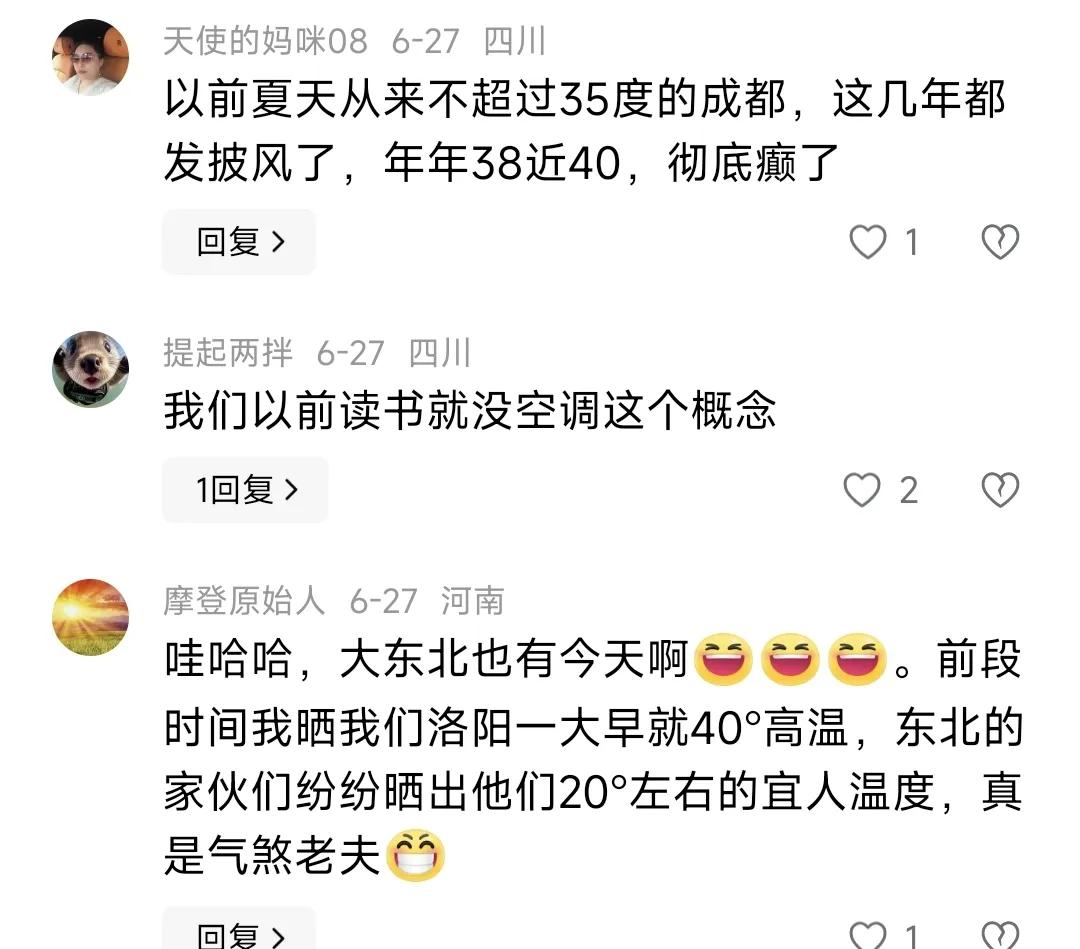
Task: Open the sunset avatar of 摩登原始人
Action: [90, 617]
